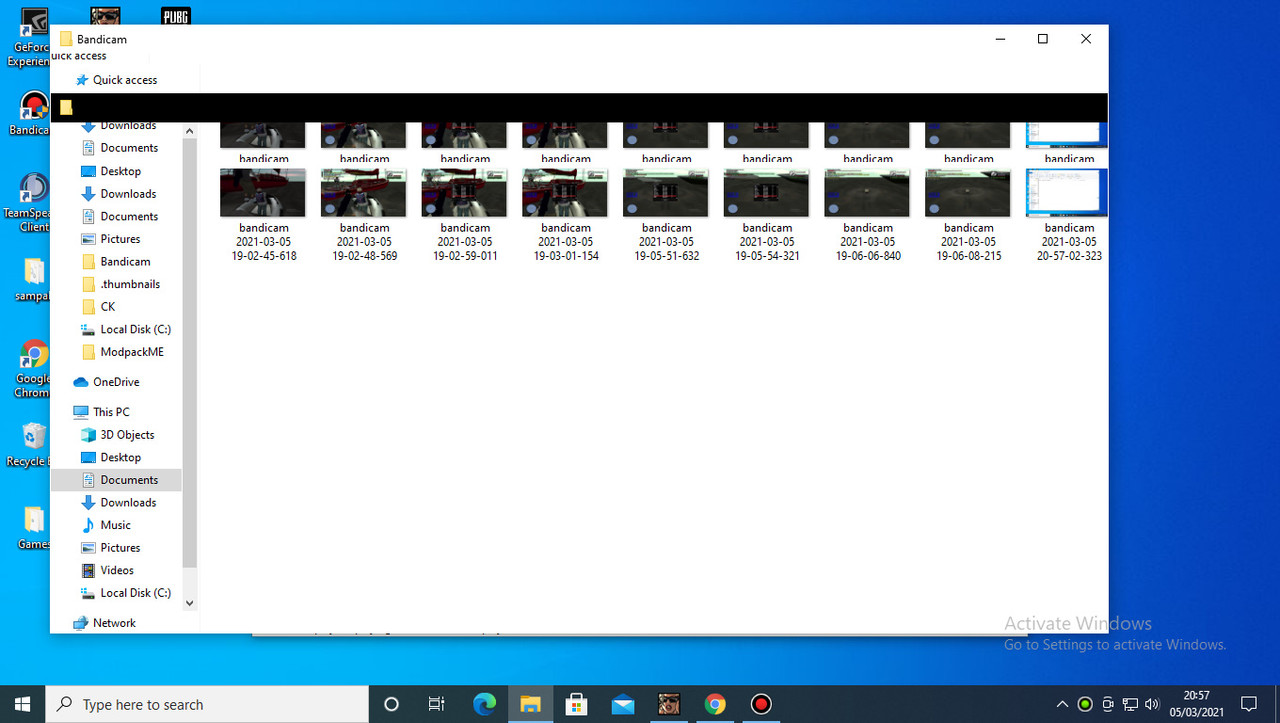
Task: Select the PUBG desktop shortcut
Action: pos(175,15)
